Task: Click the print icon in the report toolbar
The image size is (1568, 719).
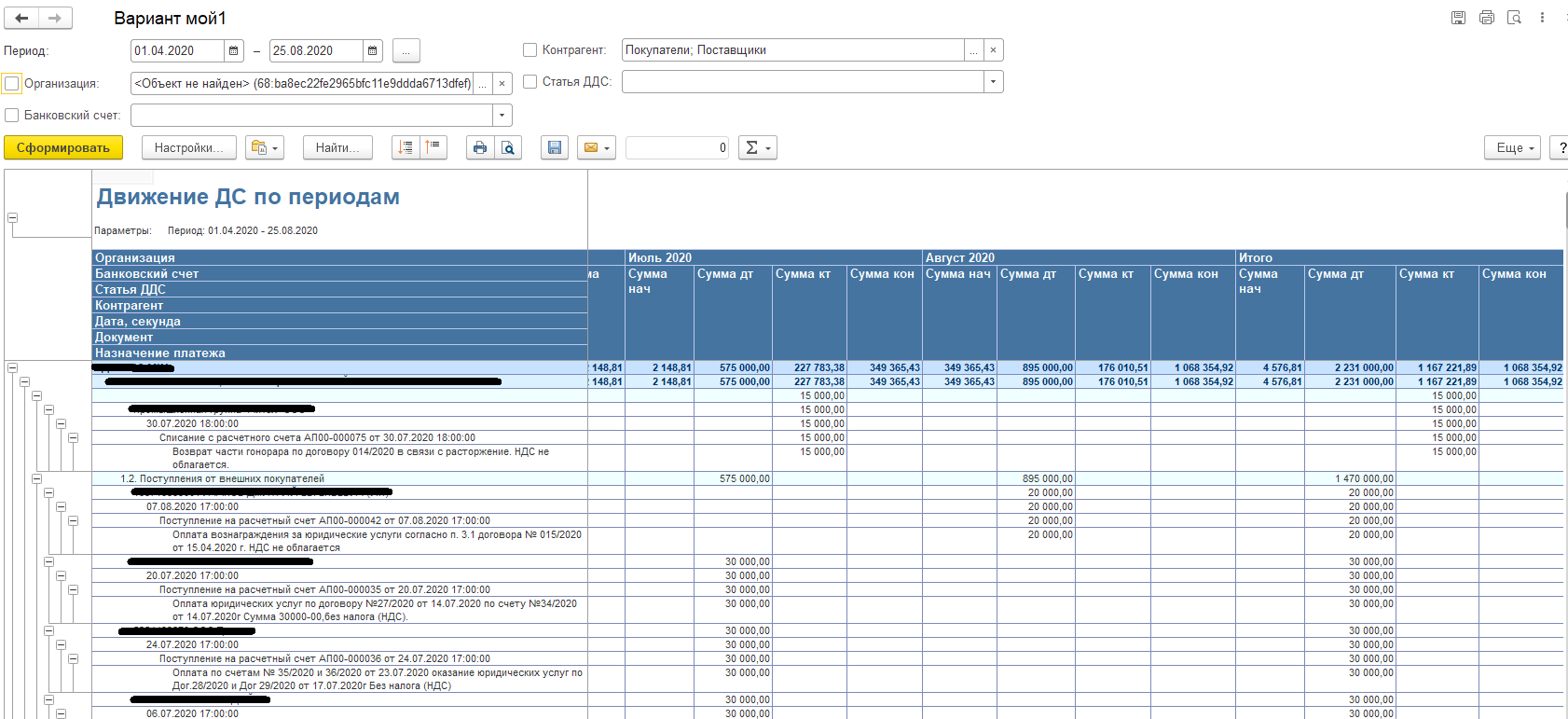Action: (479, 147)
